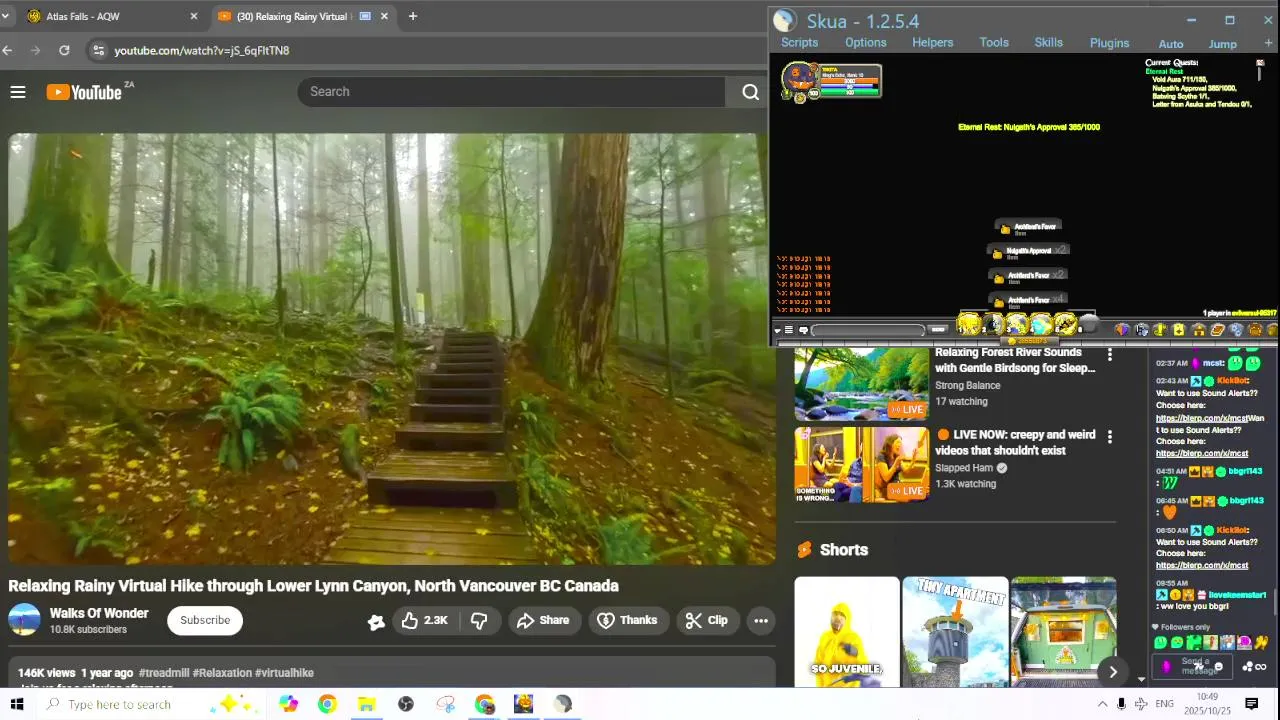Open the house icon in game toolbar
The width and height of the screenshot is (1280, 720).
(1198, 329)
